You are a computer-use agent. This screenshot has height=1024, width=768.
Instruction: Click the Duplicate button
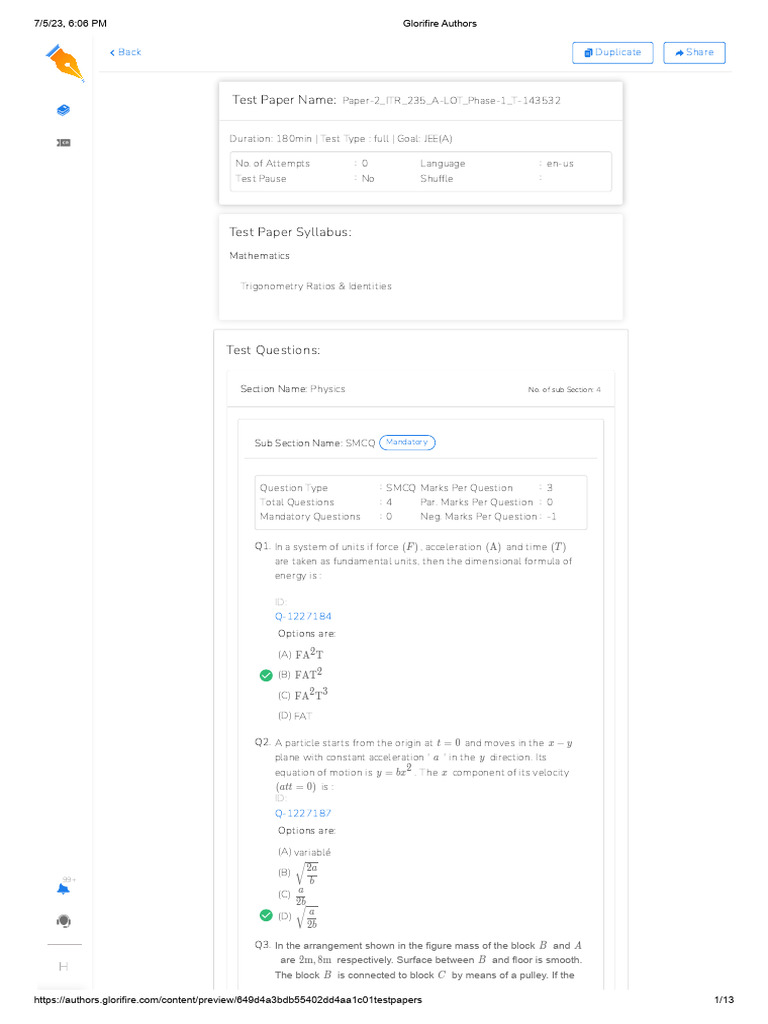[x=612, y=53]
